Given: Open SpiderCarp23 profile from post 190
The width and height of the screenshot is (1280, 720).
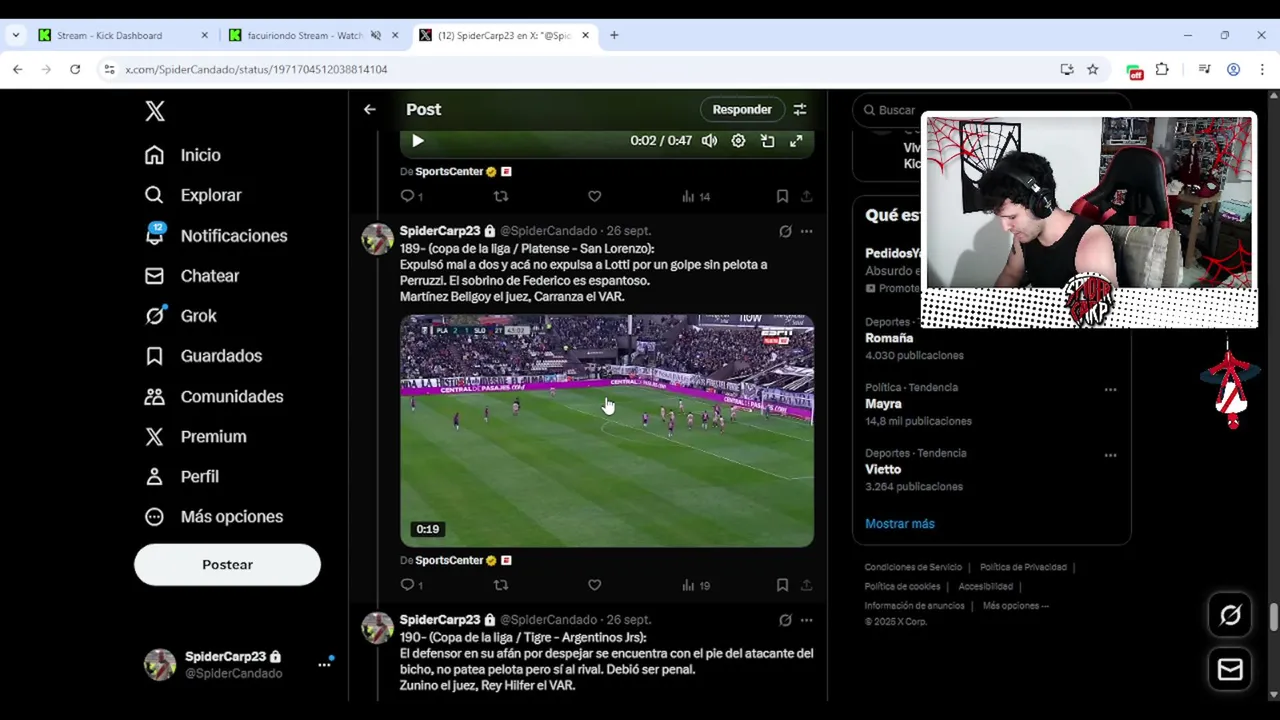Looking at the screenshot, I should 440,620.
